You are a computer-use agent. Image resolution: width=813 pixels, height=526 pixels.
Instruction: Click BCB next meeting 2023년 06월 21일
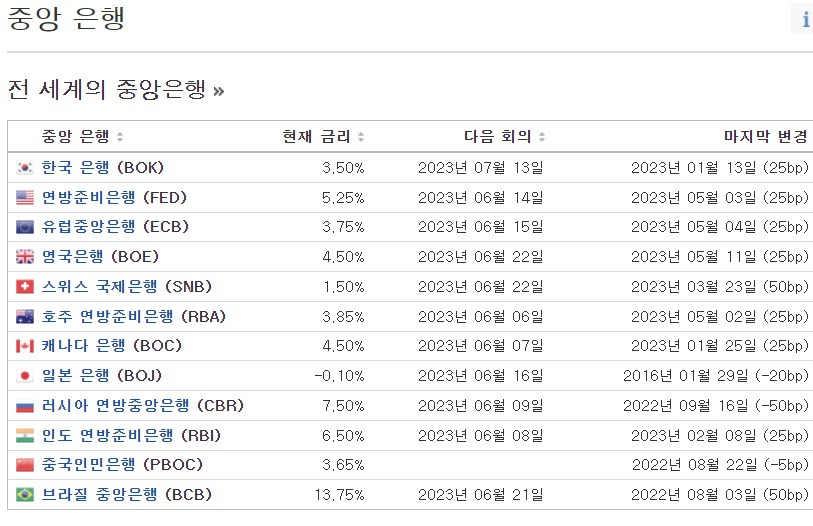point(481,495)
